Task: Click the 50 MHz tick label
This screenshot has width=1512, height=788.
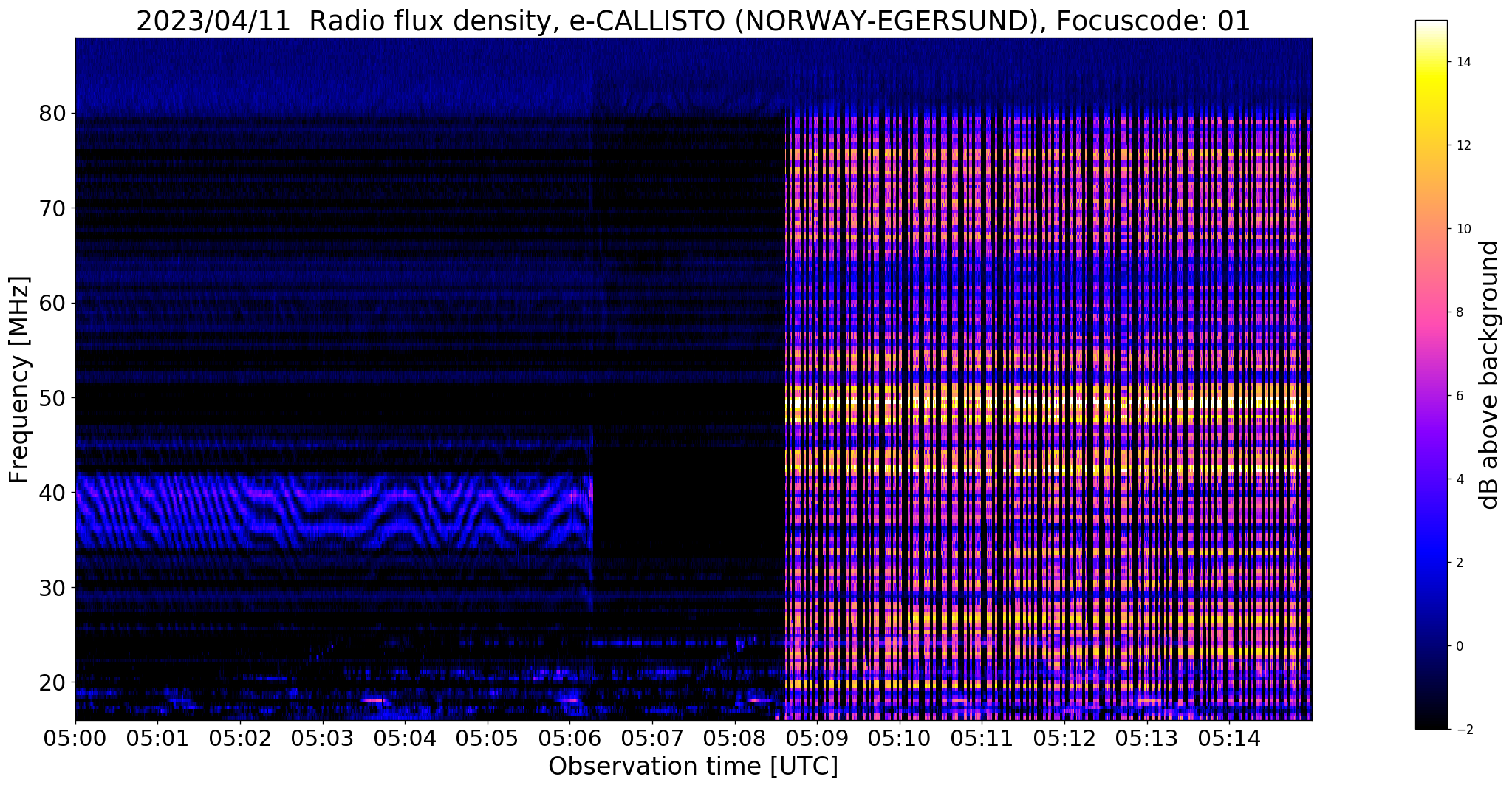Action: (52, 398)
